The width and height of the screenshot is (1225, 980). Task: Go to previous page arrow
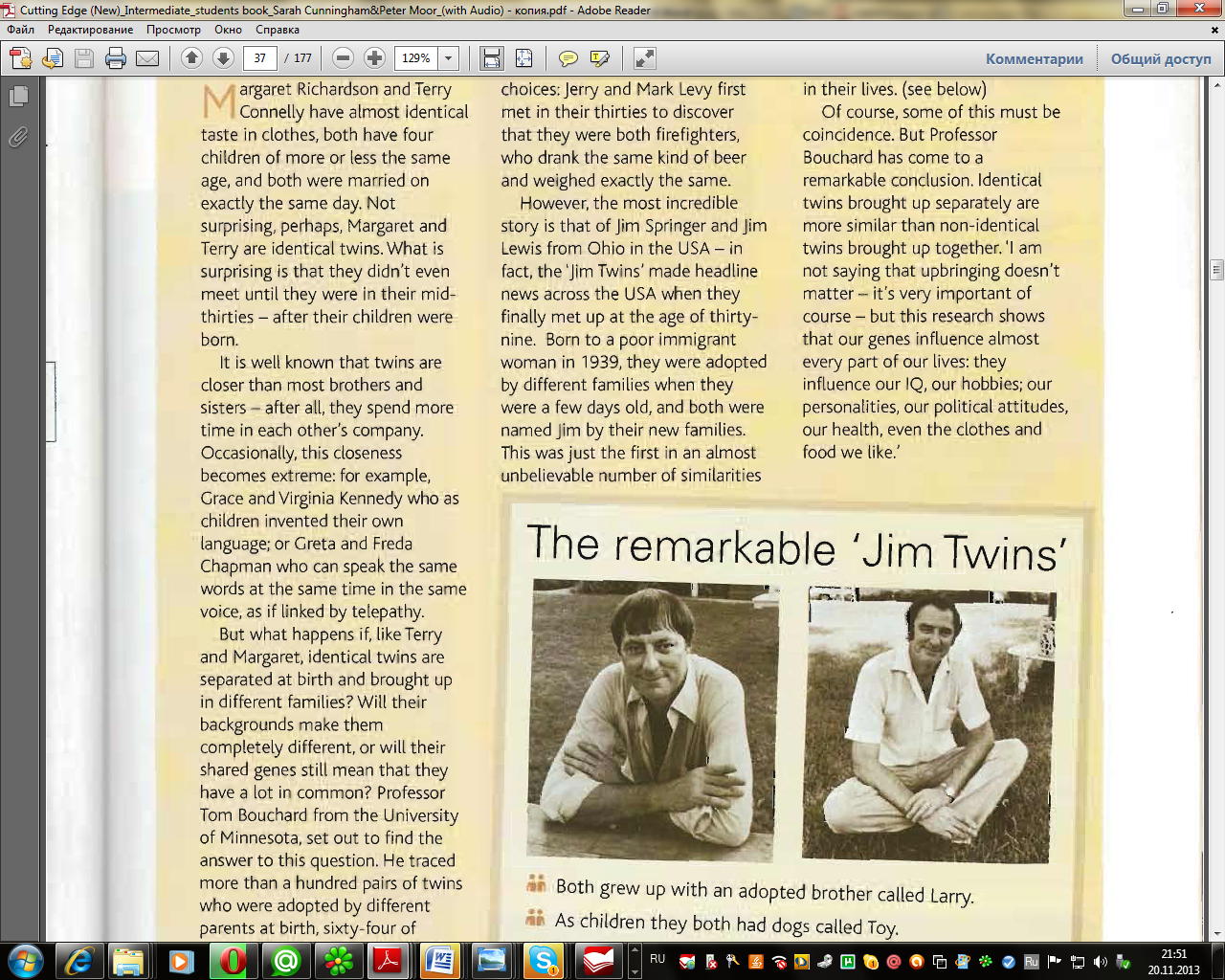191,58
